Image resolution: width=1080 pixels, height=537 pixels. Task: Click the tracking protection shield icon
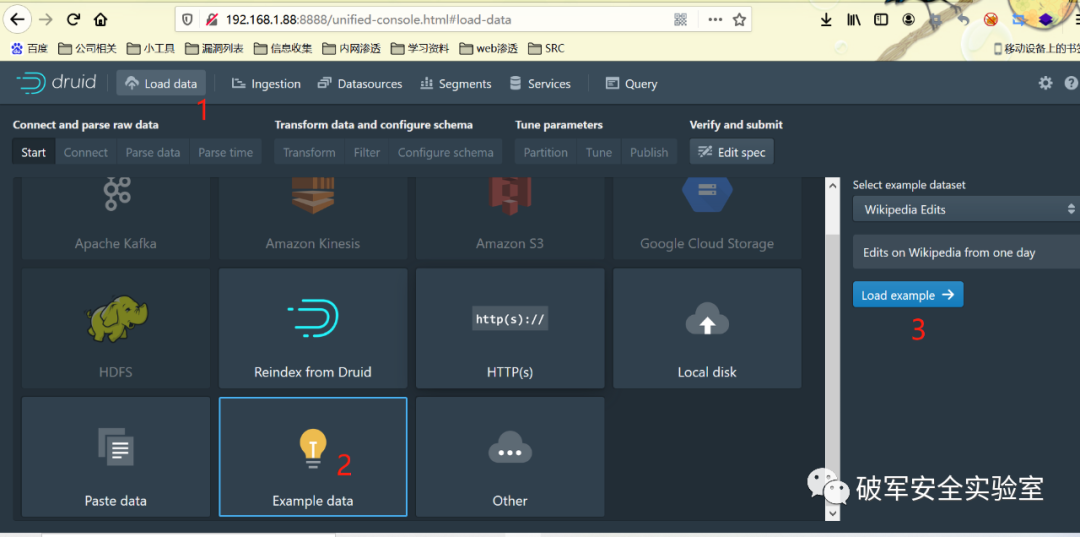[187, 20]
